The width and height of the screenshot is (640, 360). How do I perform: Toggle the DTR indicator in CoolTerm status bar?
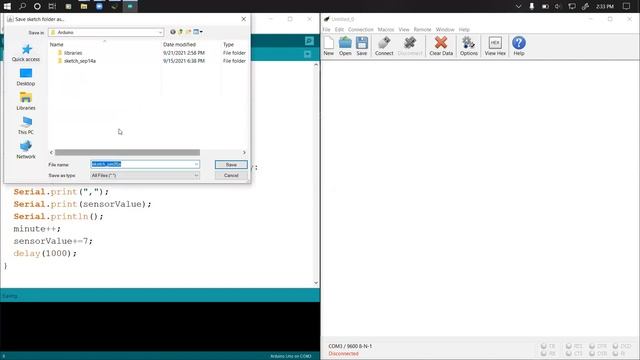598,346
